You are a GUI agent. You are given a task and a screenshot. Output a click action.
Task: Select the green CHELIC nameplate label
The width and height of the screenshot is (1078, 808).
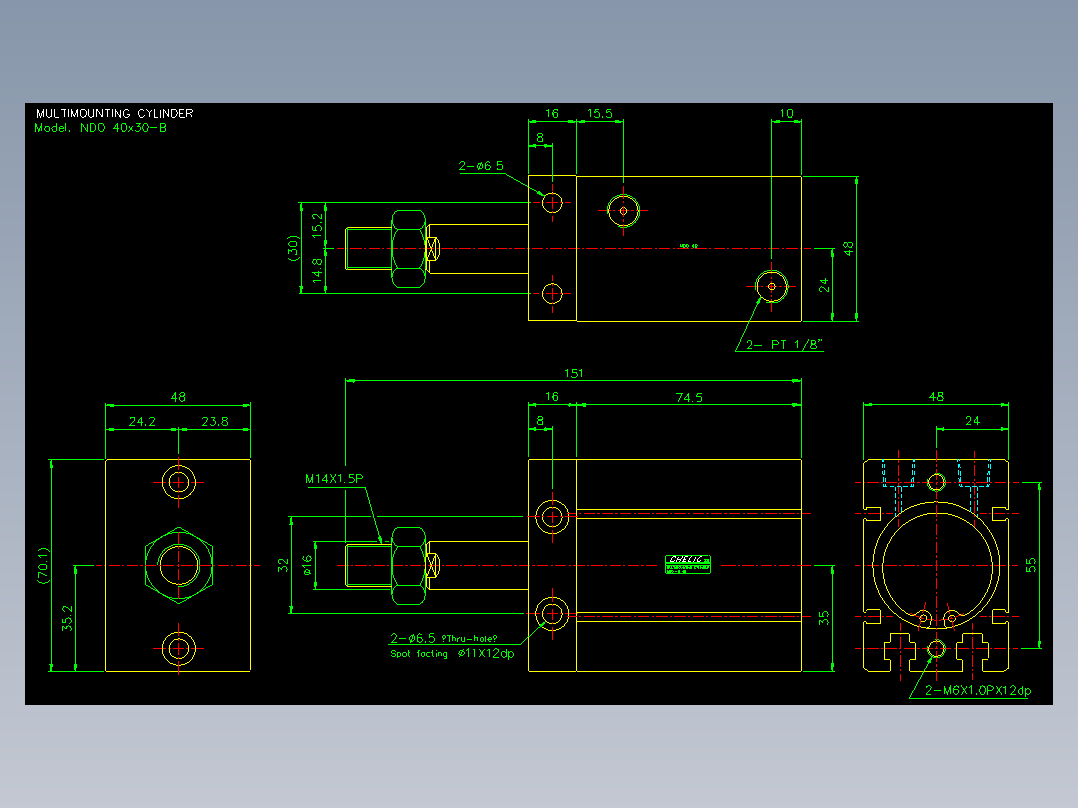[688, 564]
